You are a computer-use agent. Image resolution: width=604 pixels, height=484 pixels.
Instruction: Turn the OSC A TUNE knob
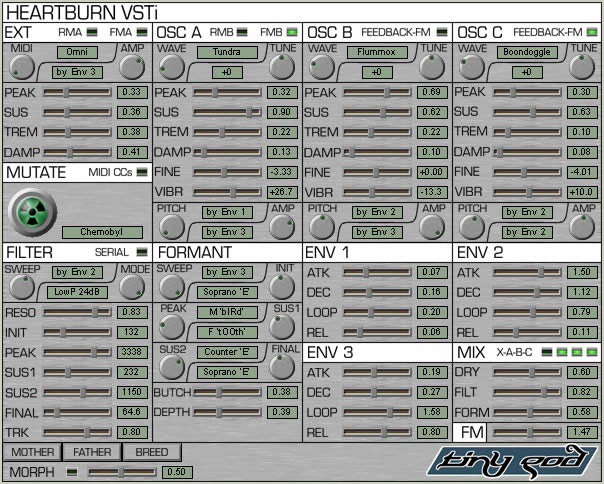point(282,67)
